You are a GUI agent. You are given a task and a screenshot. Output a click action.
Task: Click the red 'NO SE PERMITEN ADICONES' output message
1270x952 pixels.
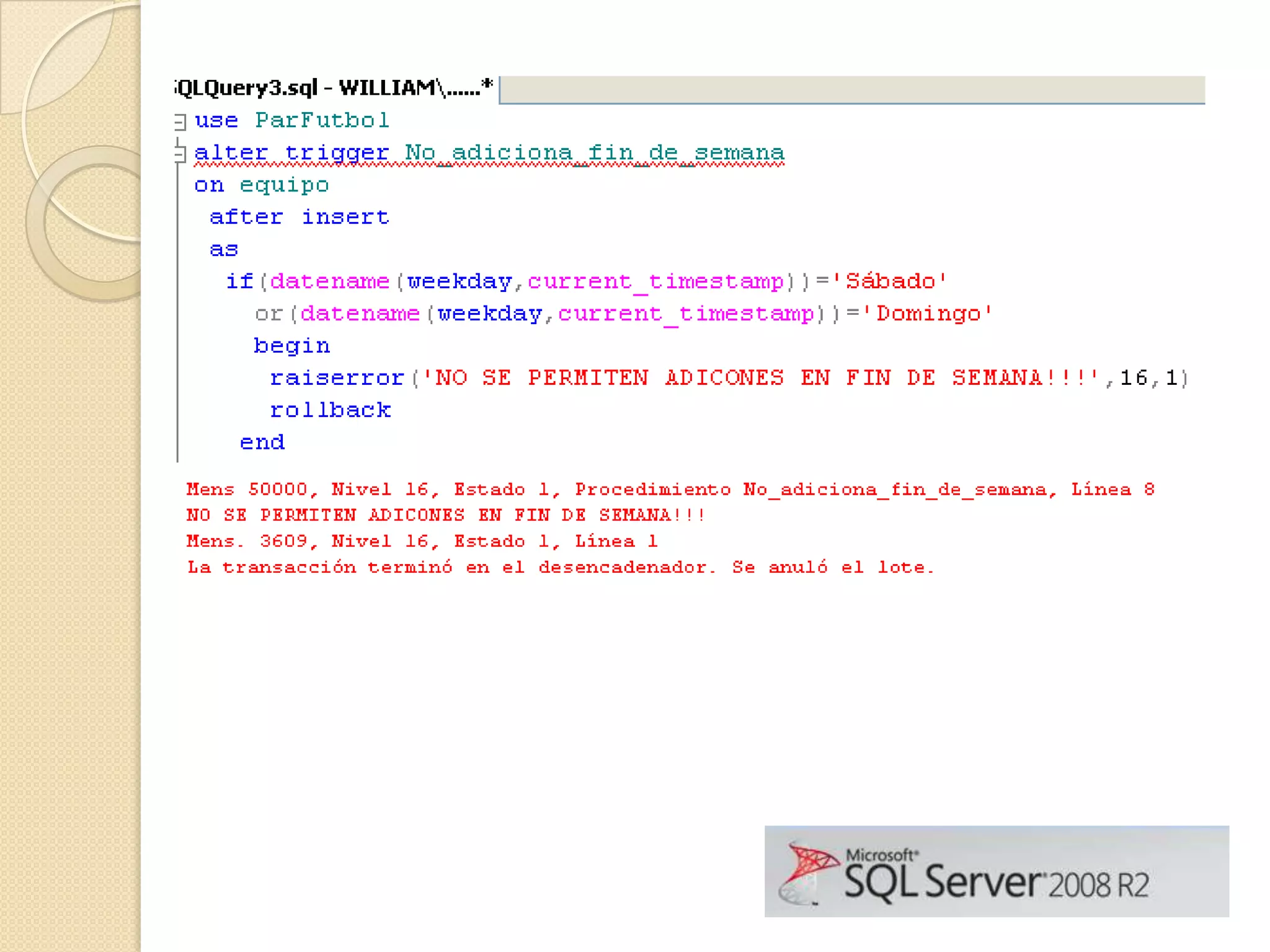[445, 515]
